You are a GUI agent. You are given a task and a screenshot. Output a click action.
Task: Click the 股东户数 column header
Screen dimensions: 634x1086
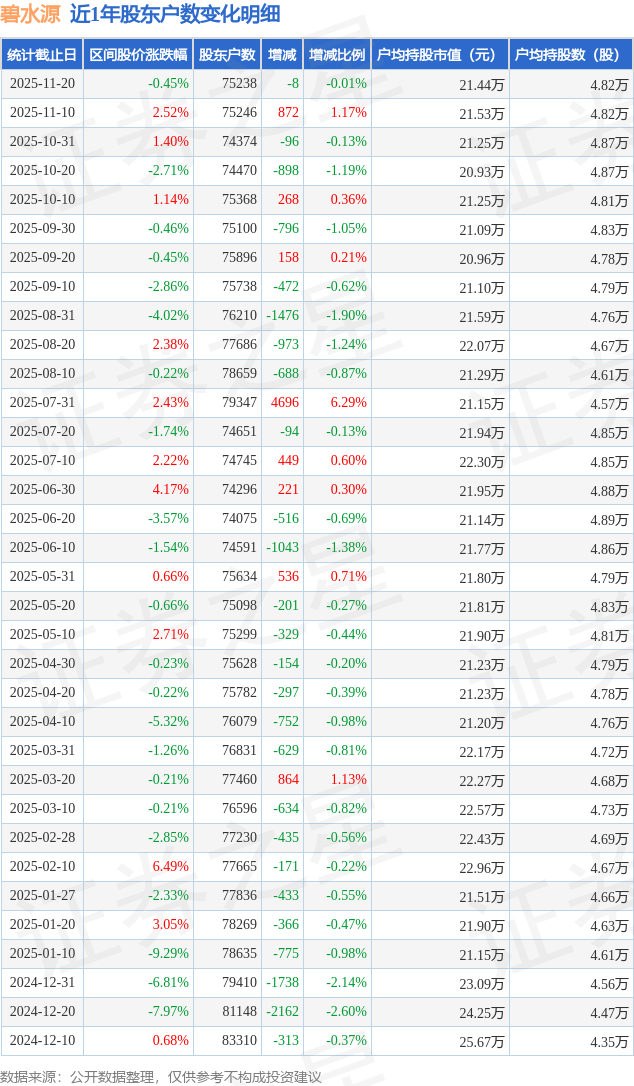[x=227, y=55]
